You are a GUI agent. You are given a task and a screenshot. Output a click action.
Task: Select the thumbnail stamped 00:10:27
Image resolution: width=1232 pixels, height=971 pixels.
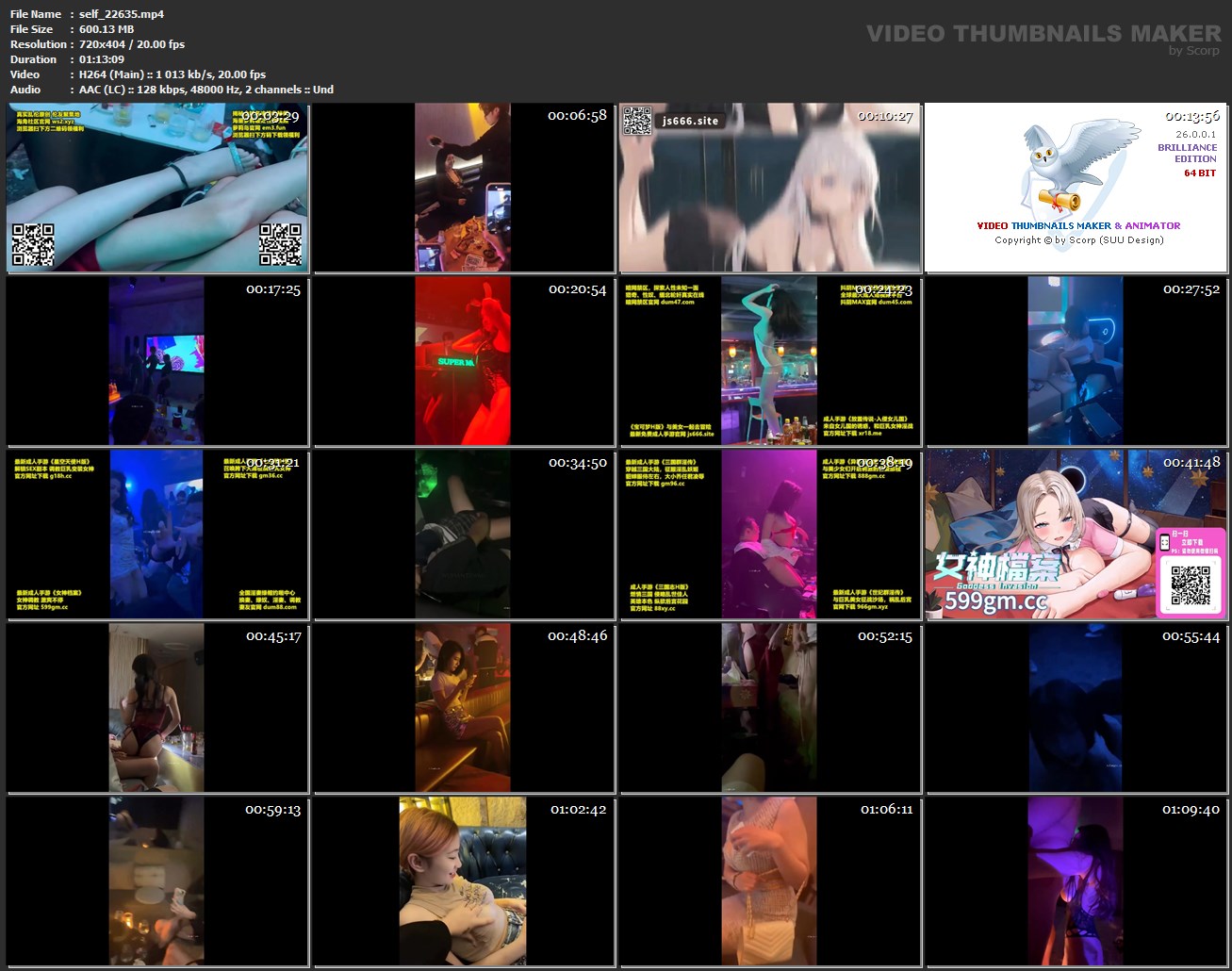770,188
